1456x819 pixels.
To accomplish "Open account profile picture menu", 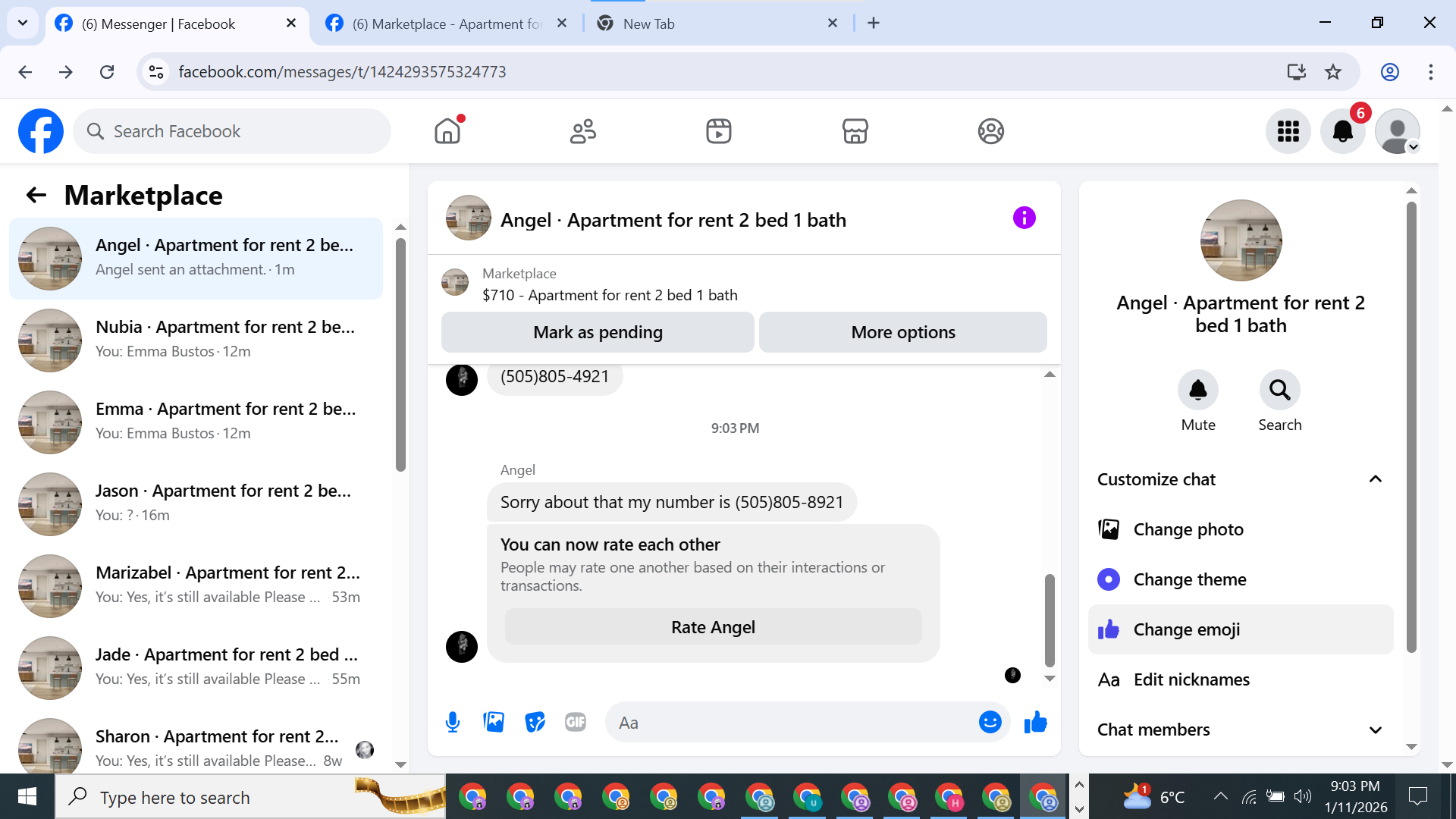I will tap(1398, 131).
